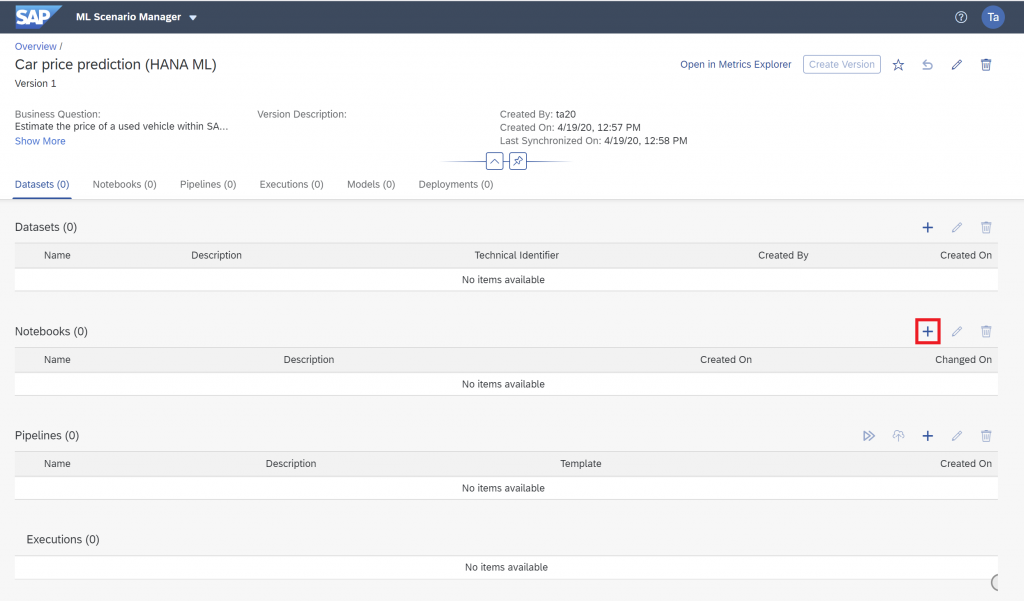Click the Notebooks edit pencil icon

coord(957,331)
